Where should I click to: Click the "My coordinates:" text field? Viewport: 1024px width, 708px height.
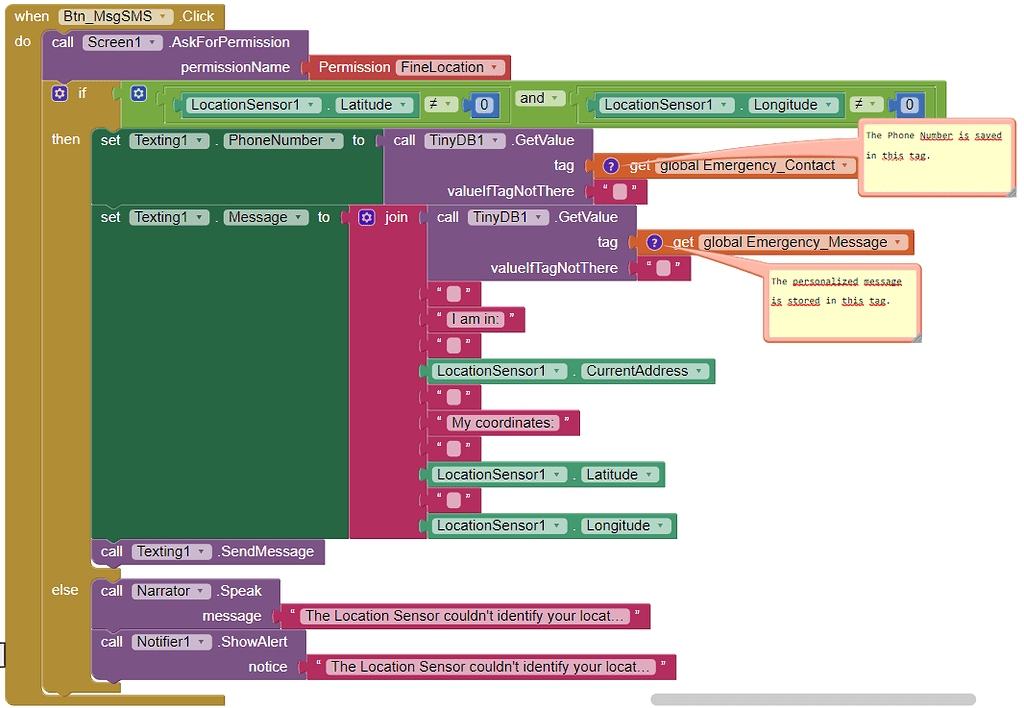[503, 423]
